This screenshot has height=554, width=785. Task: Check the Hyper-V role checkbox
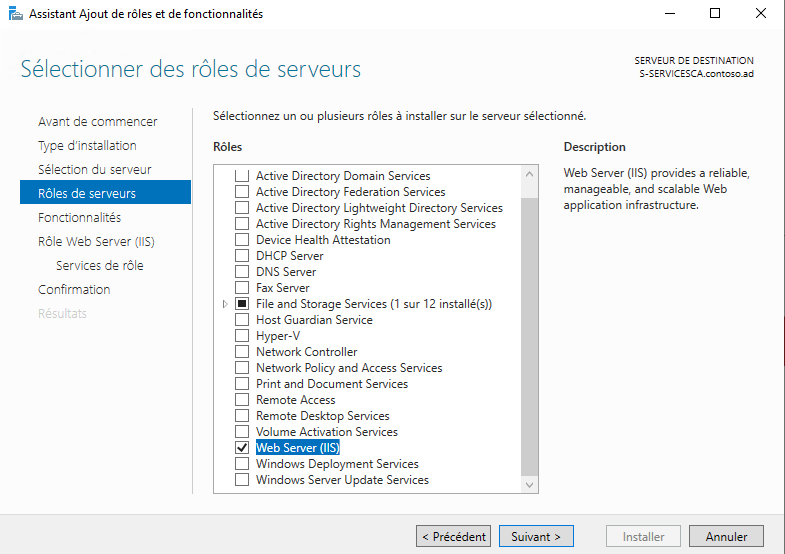tap(241, 336)
